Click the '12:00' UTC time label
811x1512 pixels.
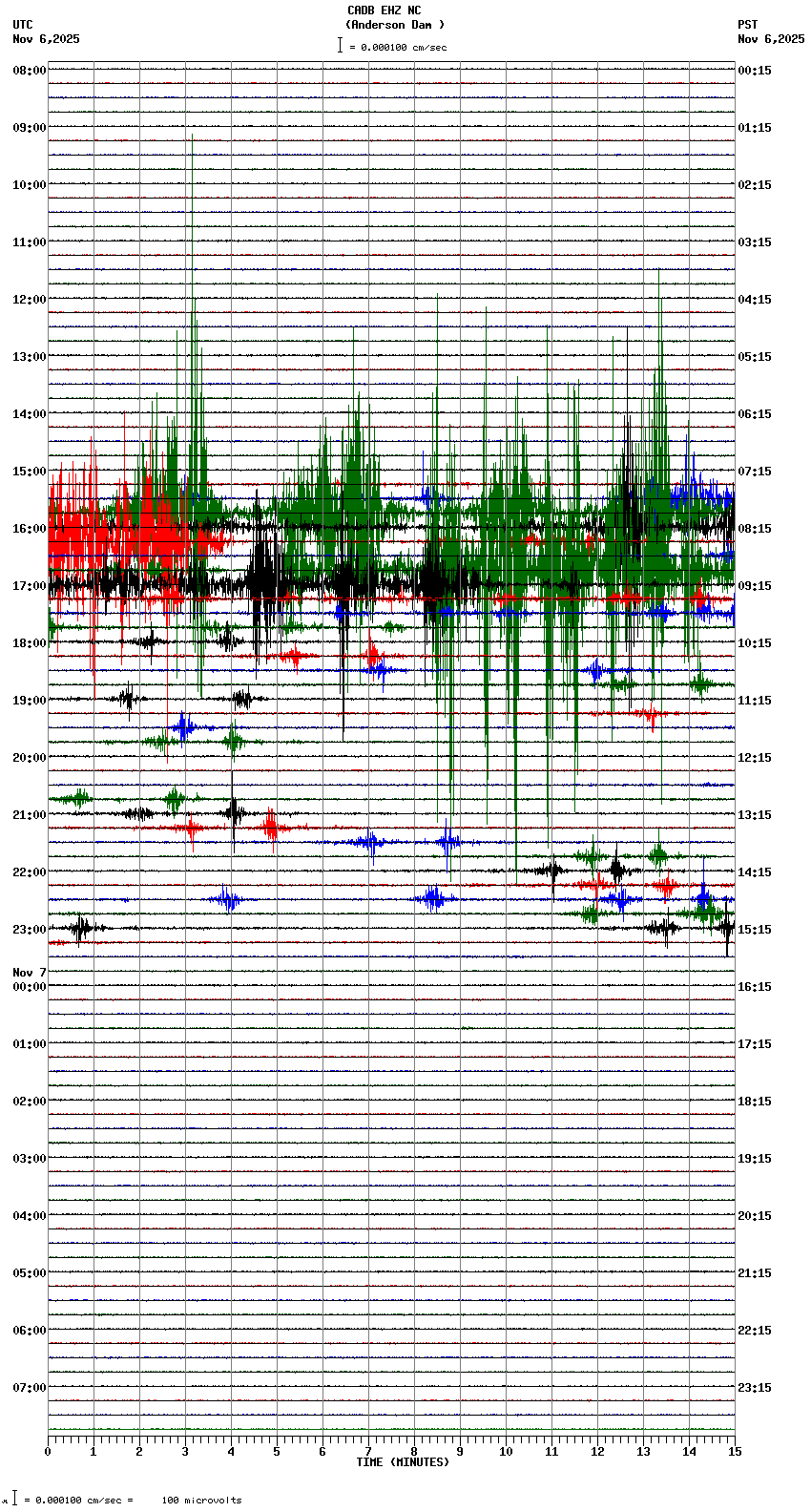coord(30,300)
